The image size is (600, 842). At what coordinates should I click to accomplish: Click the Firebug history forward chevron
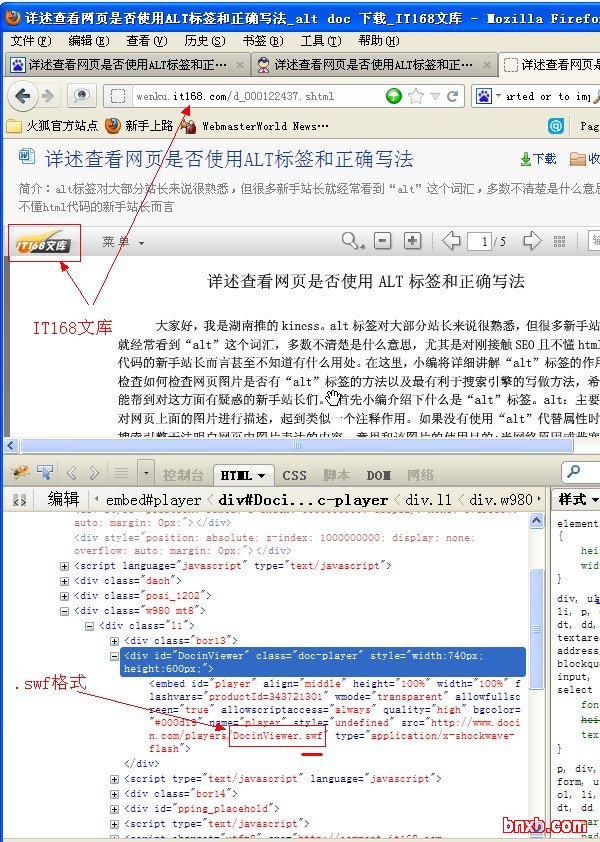click(95, 473)
